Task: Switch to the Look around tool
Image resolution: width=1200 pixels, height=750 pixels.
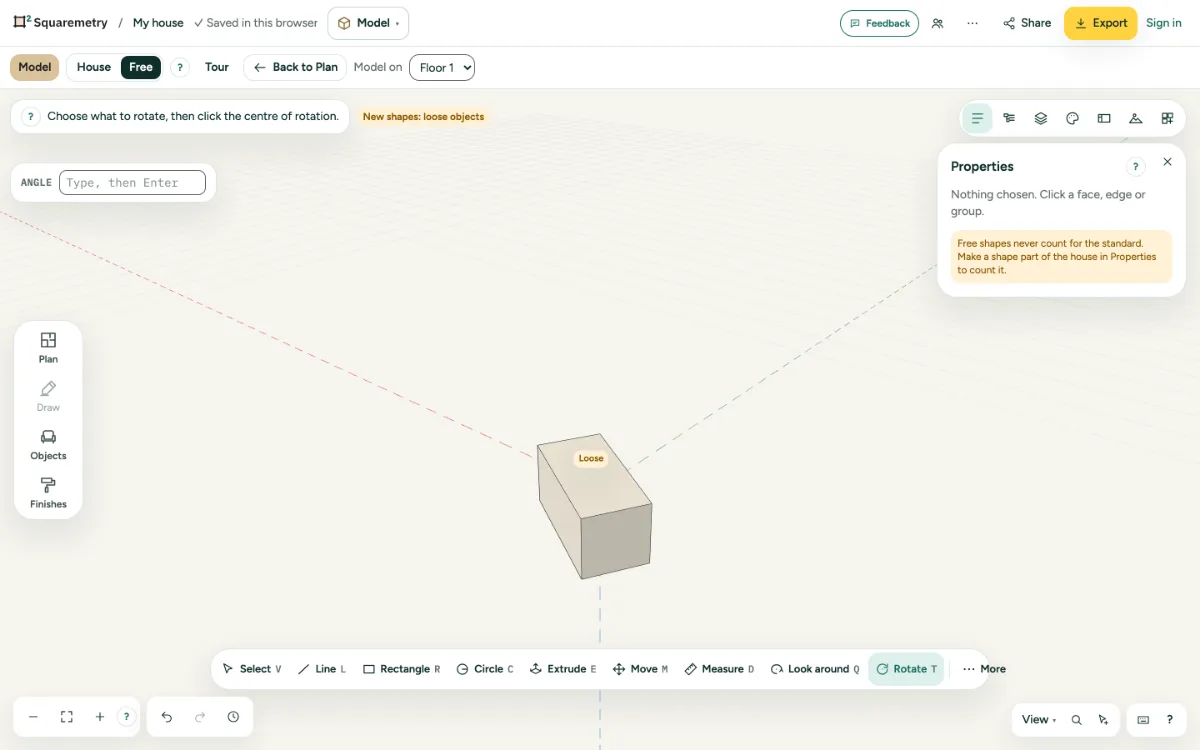Action: pyautogui.click(x=815, y=669)
